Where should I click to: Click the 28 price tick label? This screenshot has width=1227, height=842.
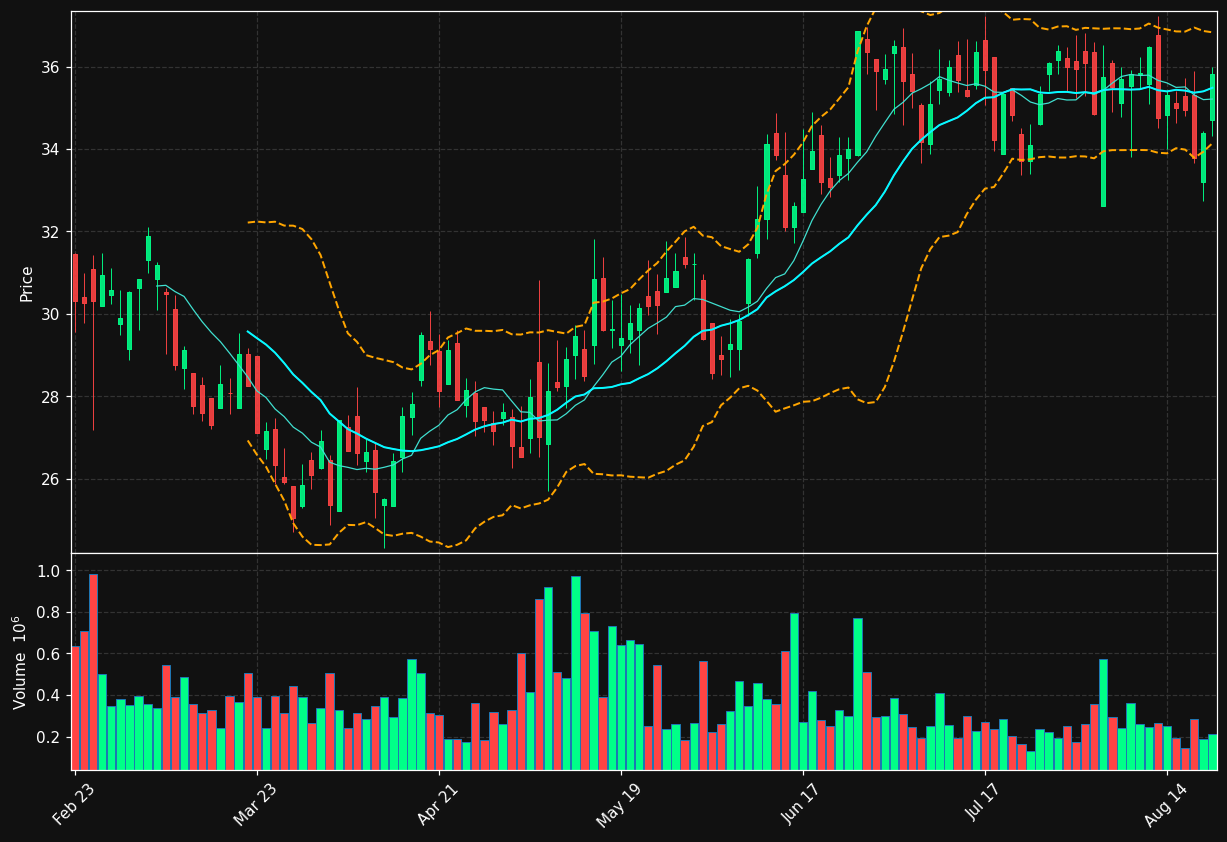pyautogui.click(x=51, y=397)
